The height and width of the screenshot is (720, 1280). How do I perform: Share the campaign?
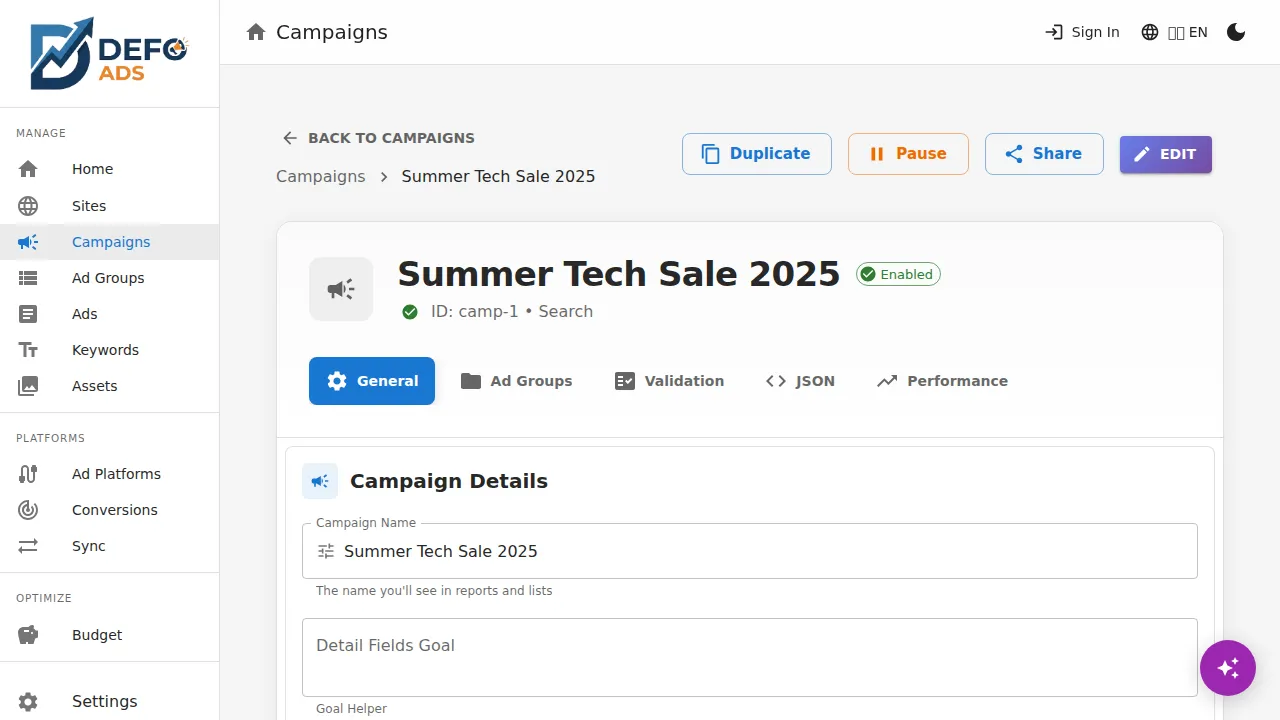[1044, 154]
